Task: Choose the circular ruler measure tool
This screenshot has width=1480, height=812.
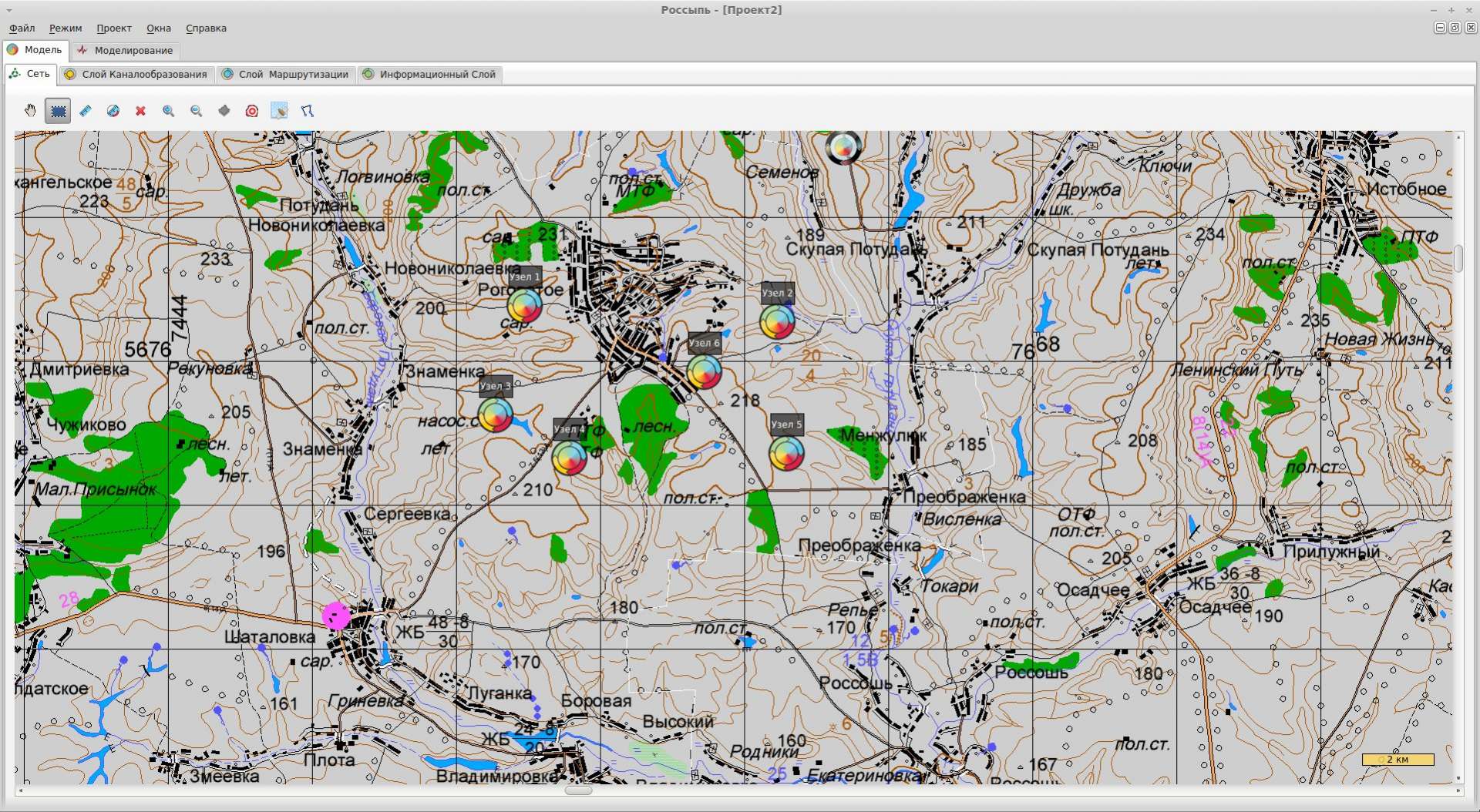Action: pyautogui.click(x=113, y=111)
